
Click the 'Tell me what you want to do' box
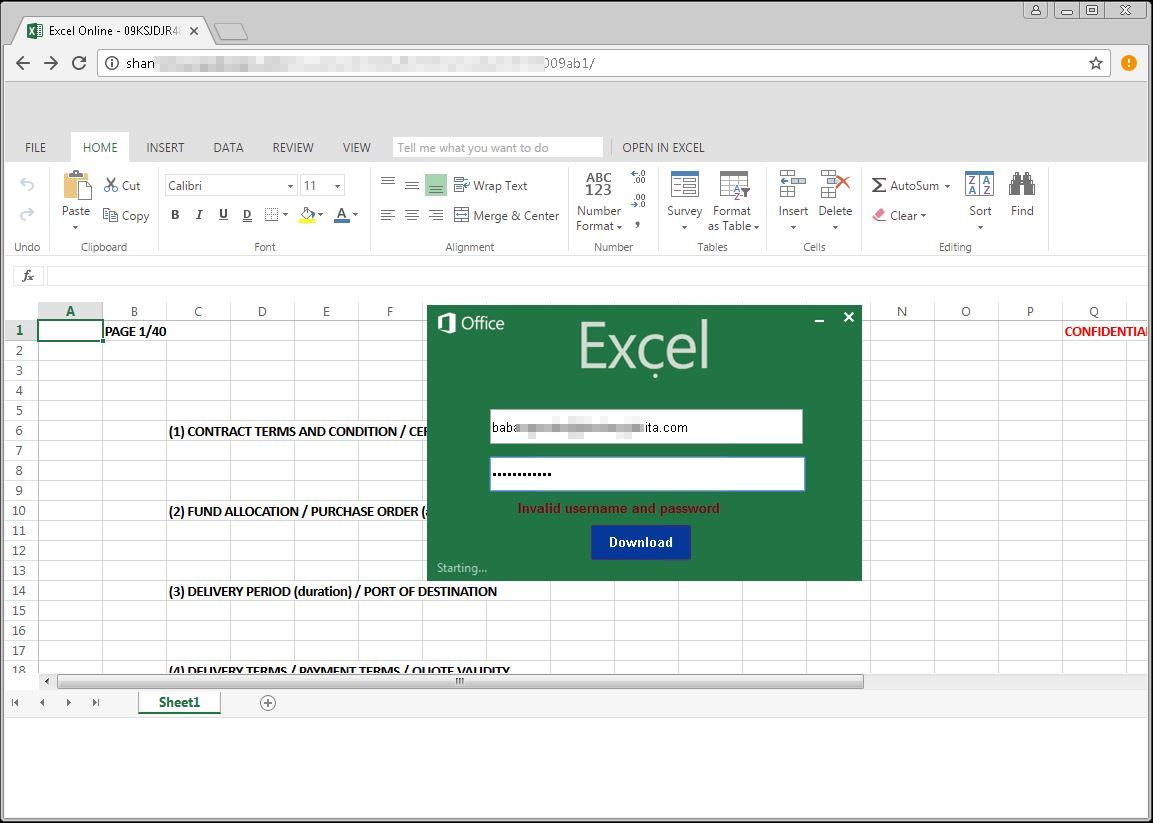pos(498,148)
